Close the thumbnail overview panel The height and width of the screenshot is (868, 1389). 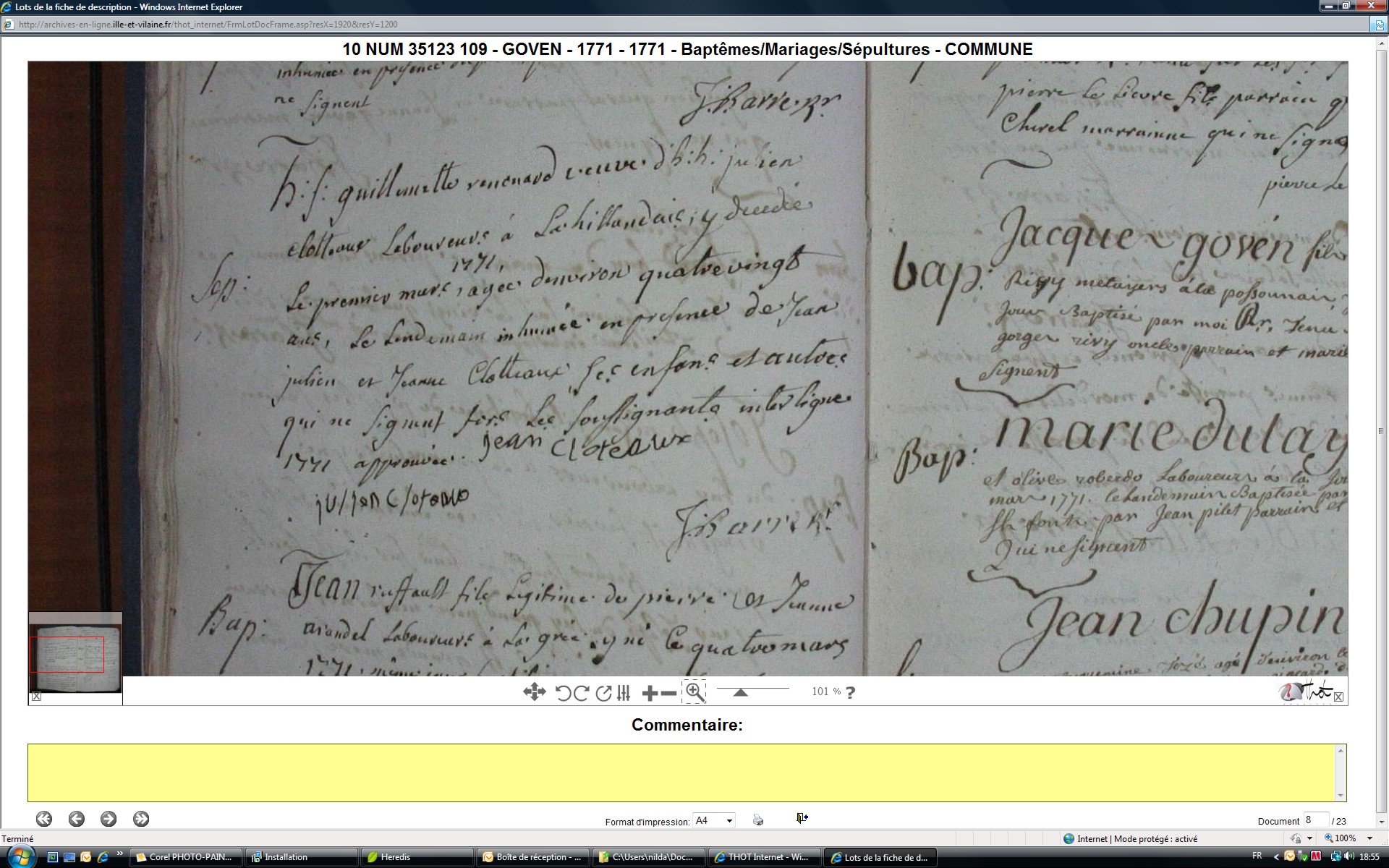coord(36,697)
